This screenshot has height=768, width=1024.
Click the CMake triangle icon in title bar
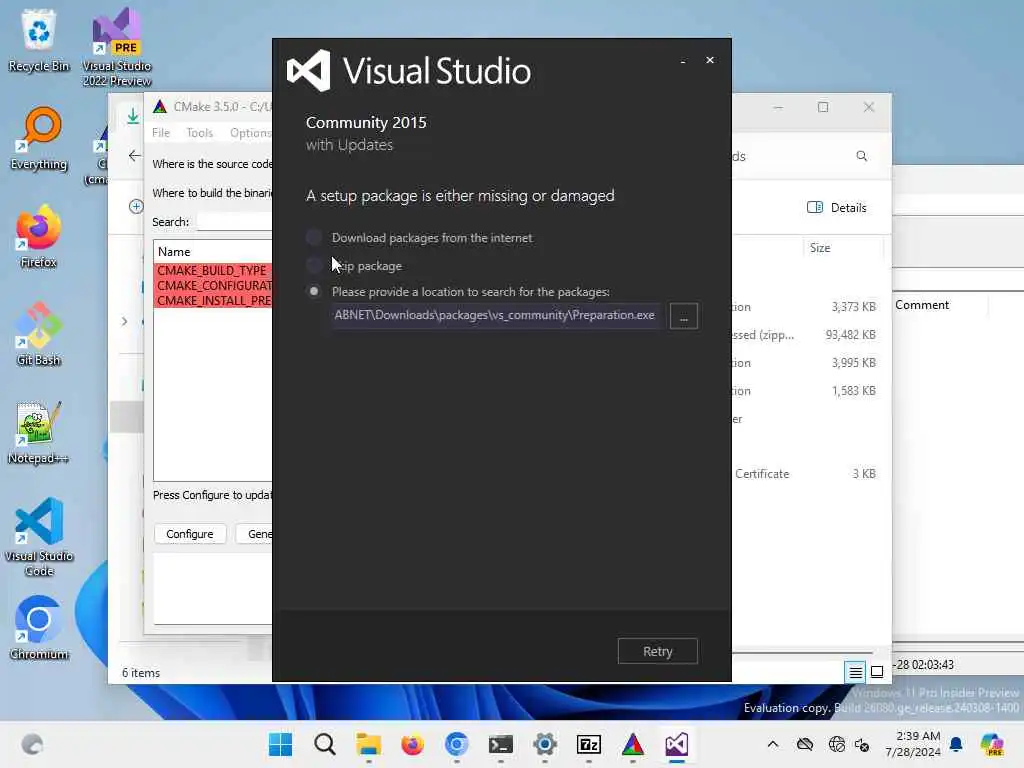pos(160,106)
